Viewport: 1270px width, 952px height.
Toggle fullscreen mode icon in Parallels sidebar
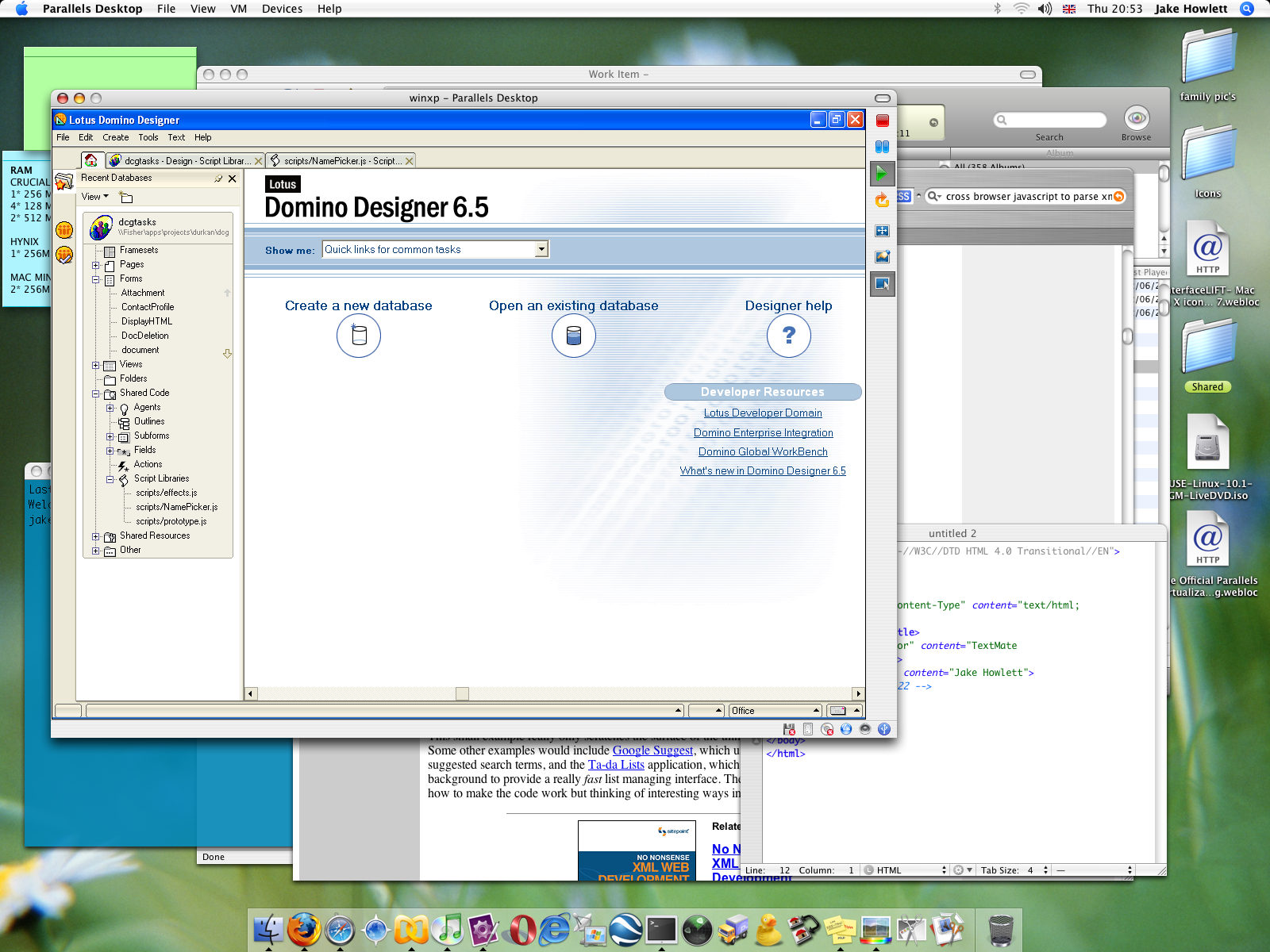(882, 231)
